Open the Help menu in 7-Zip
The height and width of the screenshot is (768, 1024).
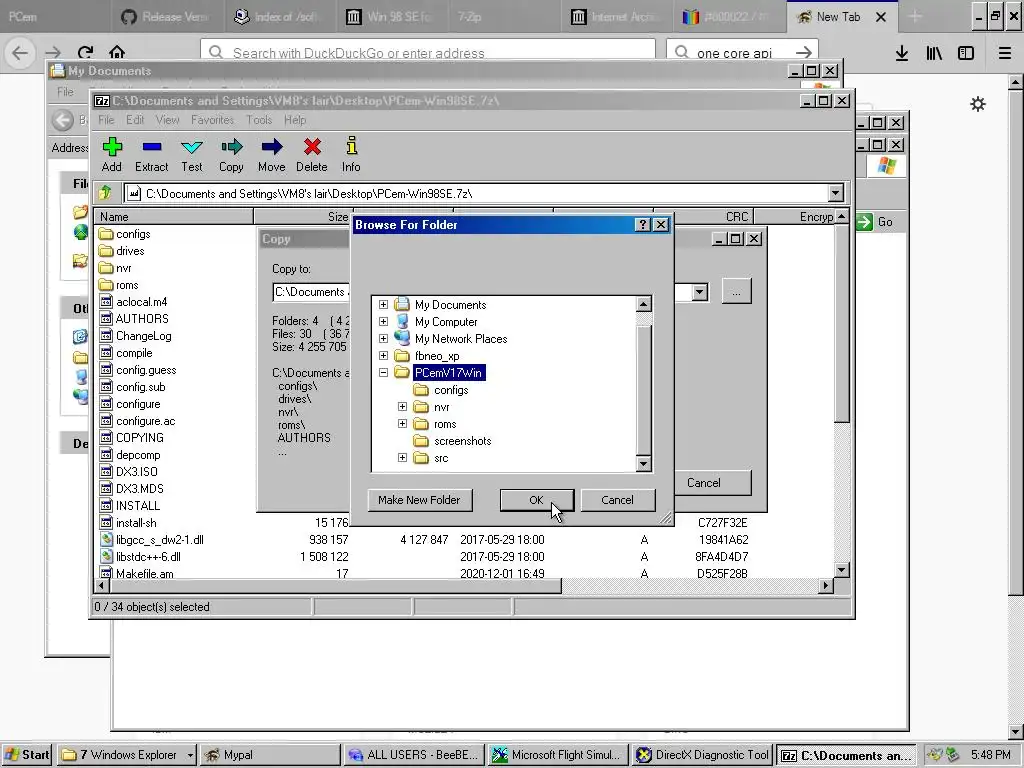tap(295, 120)
